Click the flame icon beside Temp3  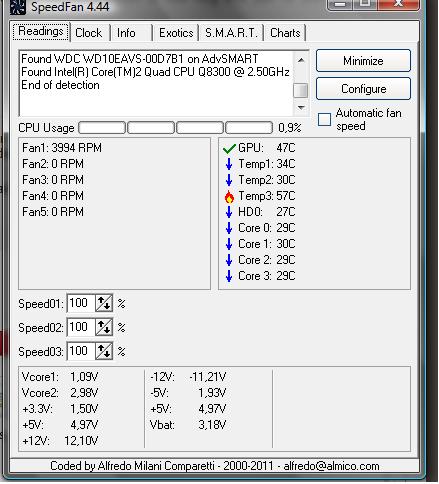[229, 196]
